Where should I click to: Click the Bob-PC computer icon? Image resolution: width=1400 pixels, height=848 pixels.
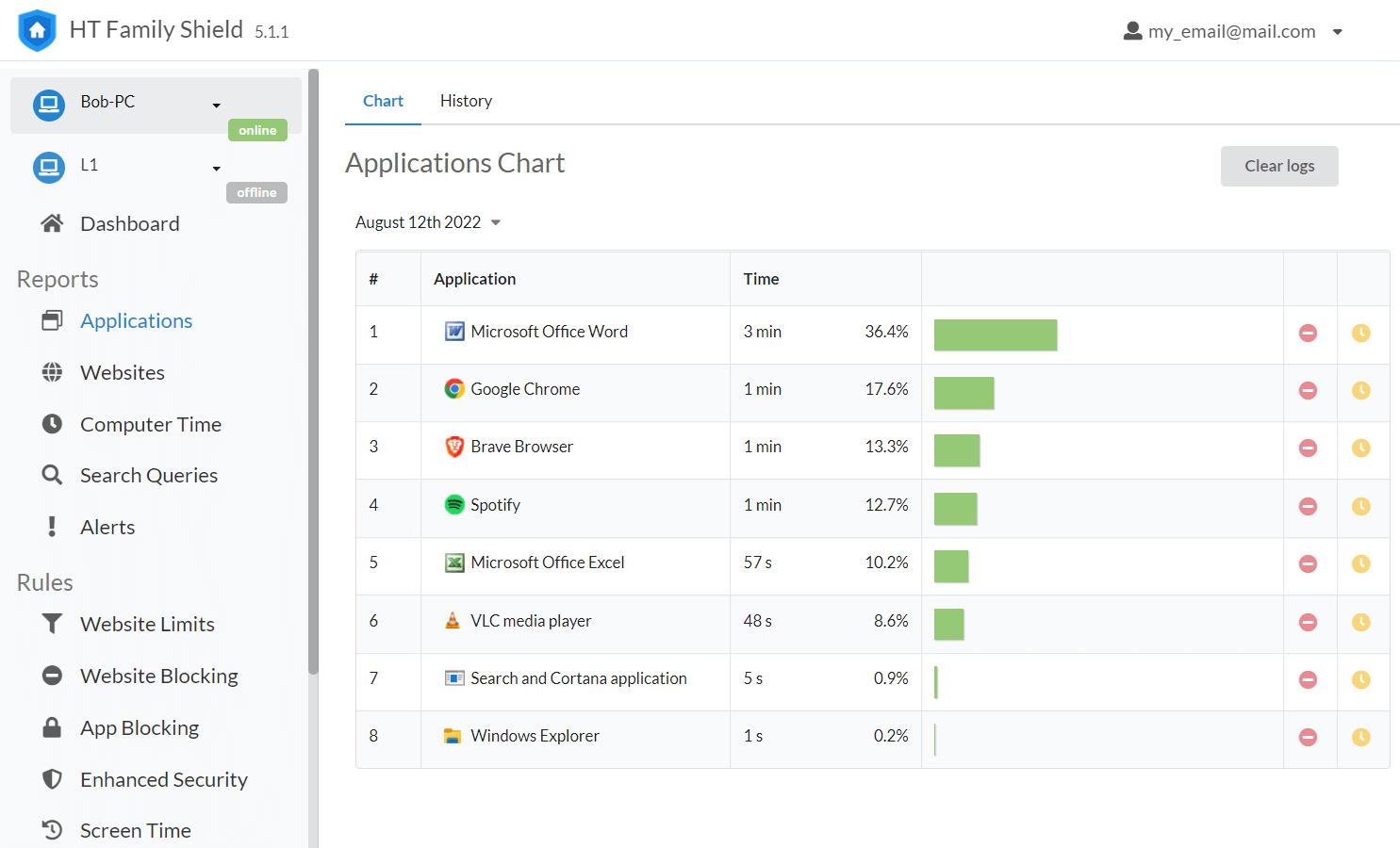click(x=49, y=105)
